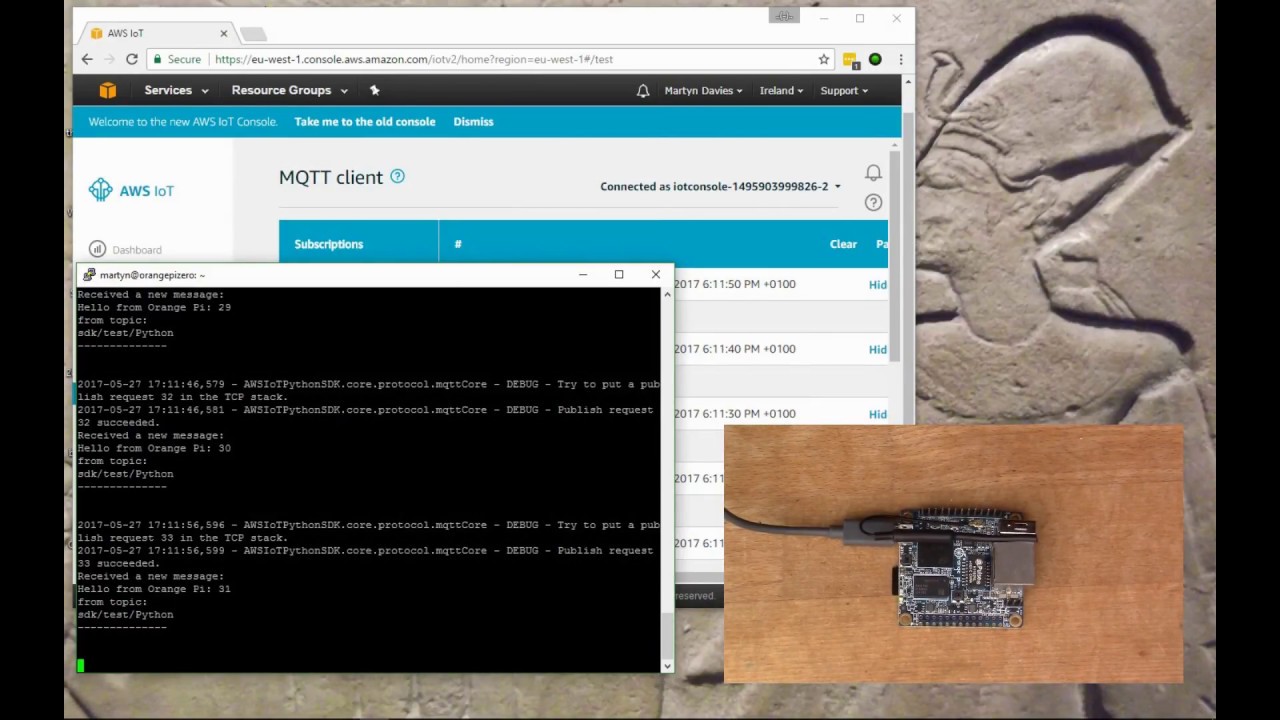Open AWS notifications bell in navbar
Viewport: 1280px width, 720px height.
click(x=643, y=90)
